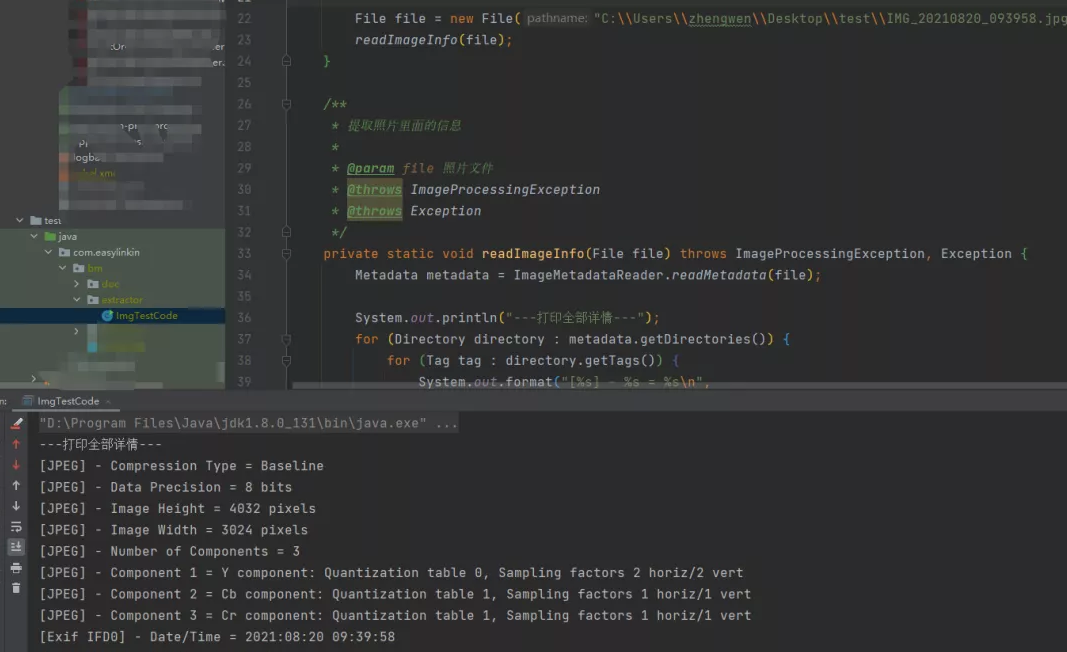Image resolution: width=1067 pixels, height=652 pixels.
Task: Click the Print icon in console toolbar
Action: coord(16,568)
